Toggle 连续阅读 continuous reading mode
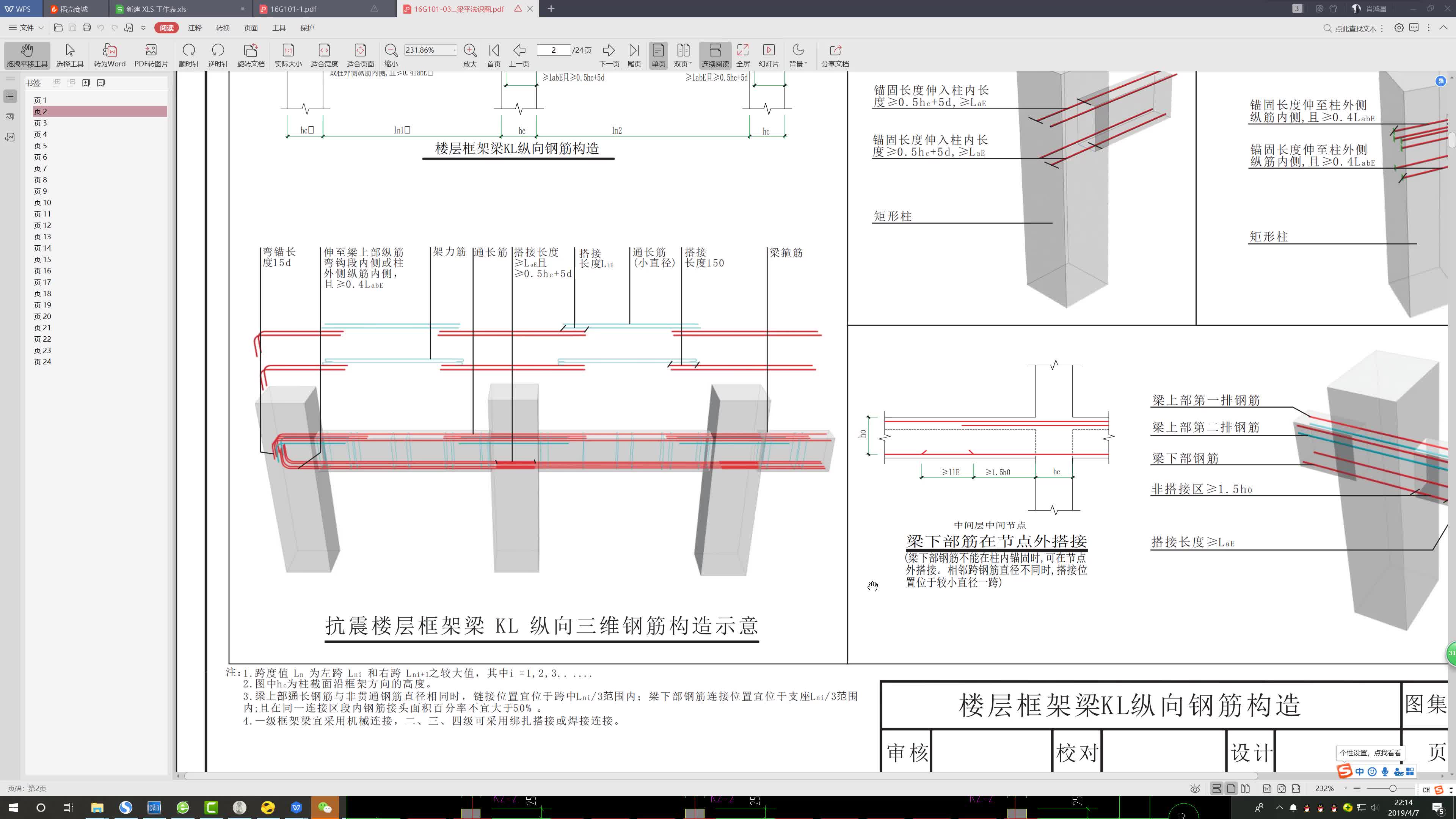Image resolution: width=1456 pixels, height=819 pixels. pos(715,54)
